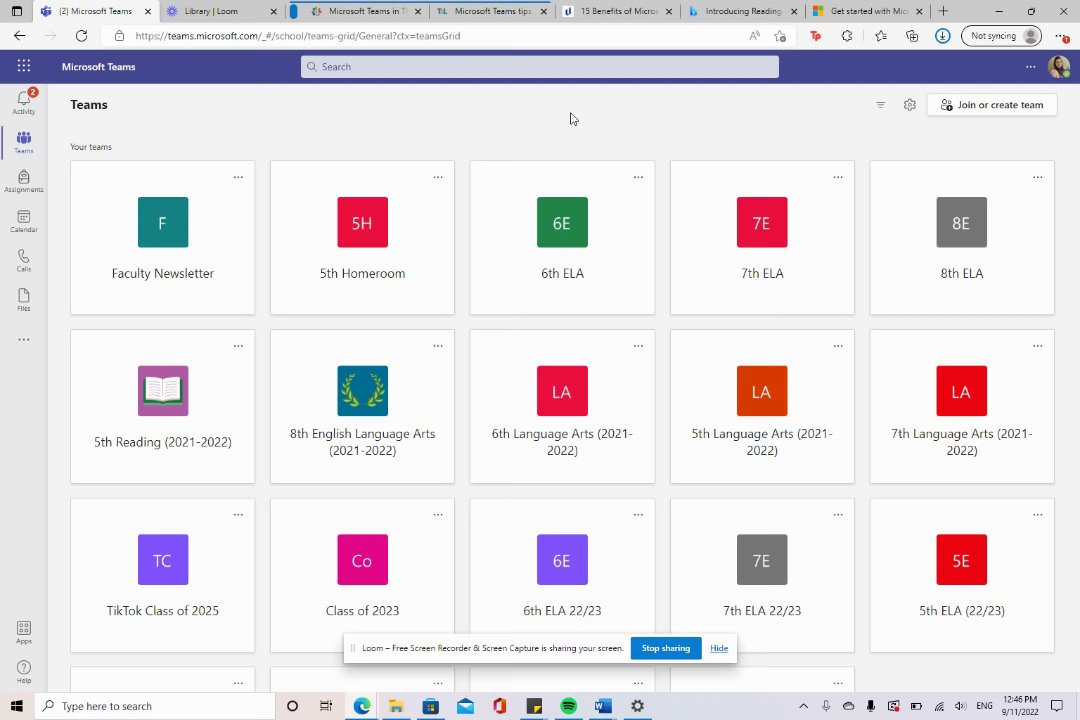
Task: Open Mail app from taskbar
Action: tap(465, 706)
